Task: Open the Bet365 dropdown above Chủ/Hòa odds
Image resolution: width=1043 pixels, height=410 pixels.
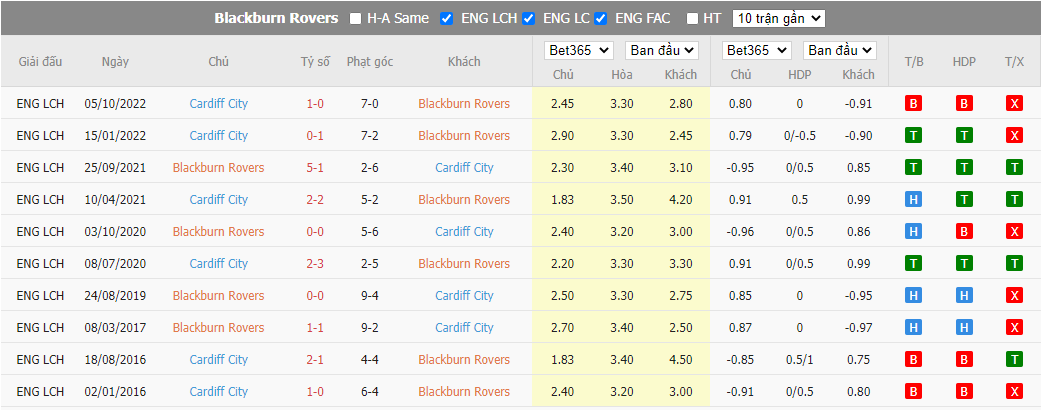Action: [x=579, y=50]
